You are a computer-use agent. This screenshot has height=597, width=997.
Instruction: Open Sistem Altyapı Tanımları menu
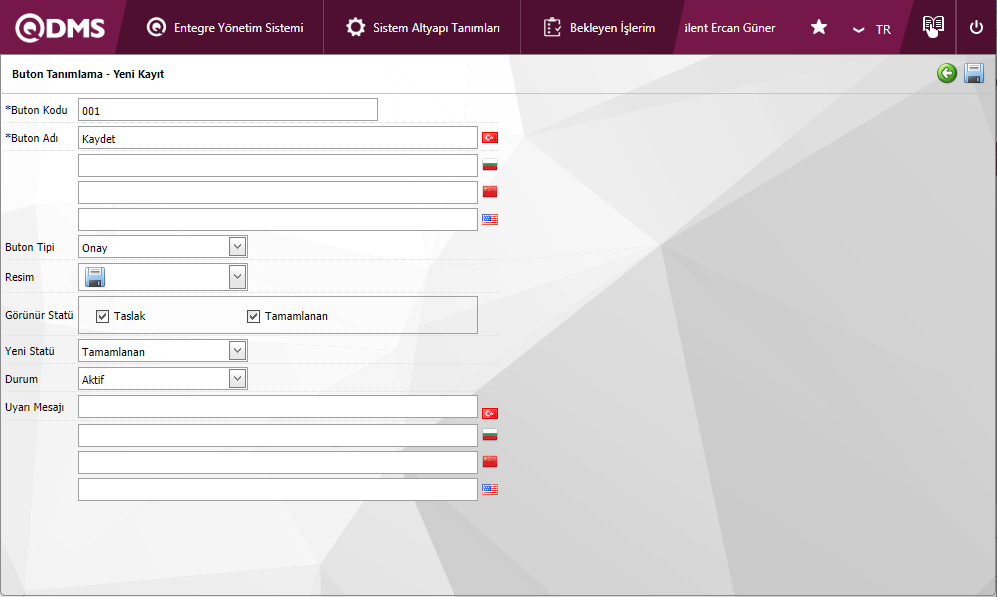tap(423, 27)
